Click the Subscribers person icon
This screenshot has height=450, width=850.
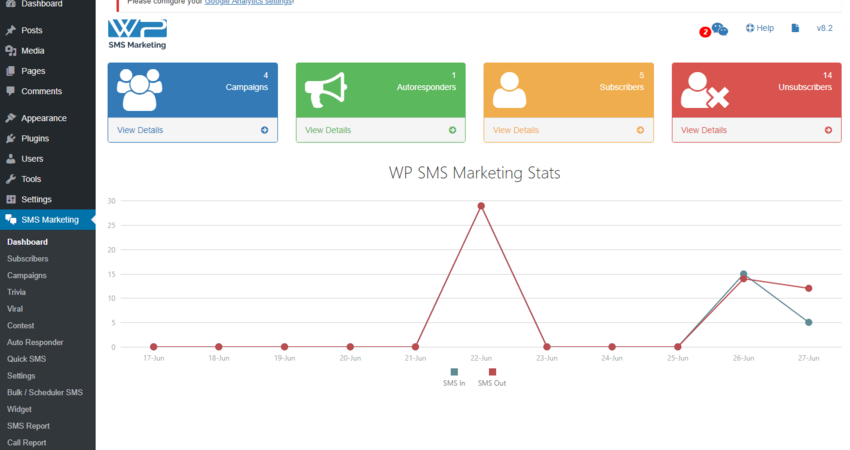pos(510,89)
